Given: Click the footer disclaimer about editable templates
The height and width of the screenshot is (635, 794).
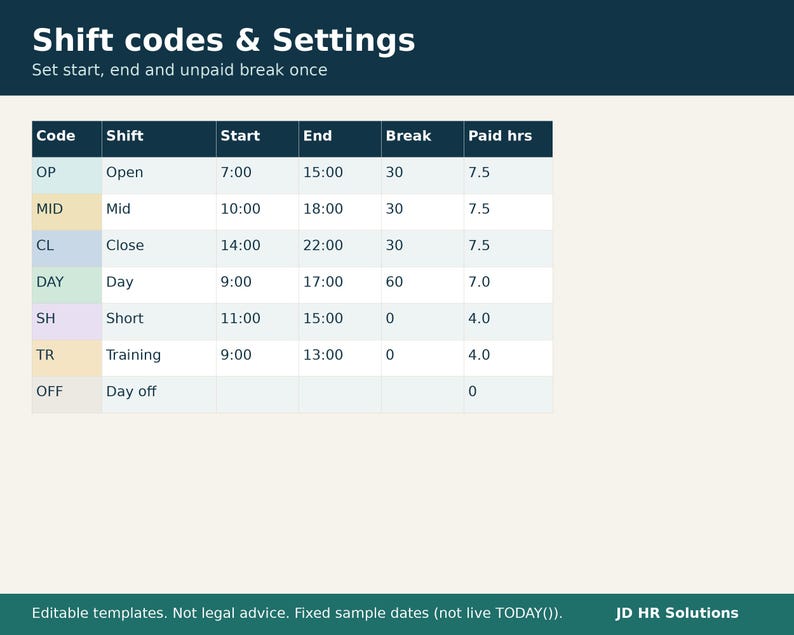Looking at the screenshot, I should pyautogui.click(x=297, y=613).
